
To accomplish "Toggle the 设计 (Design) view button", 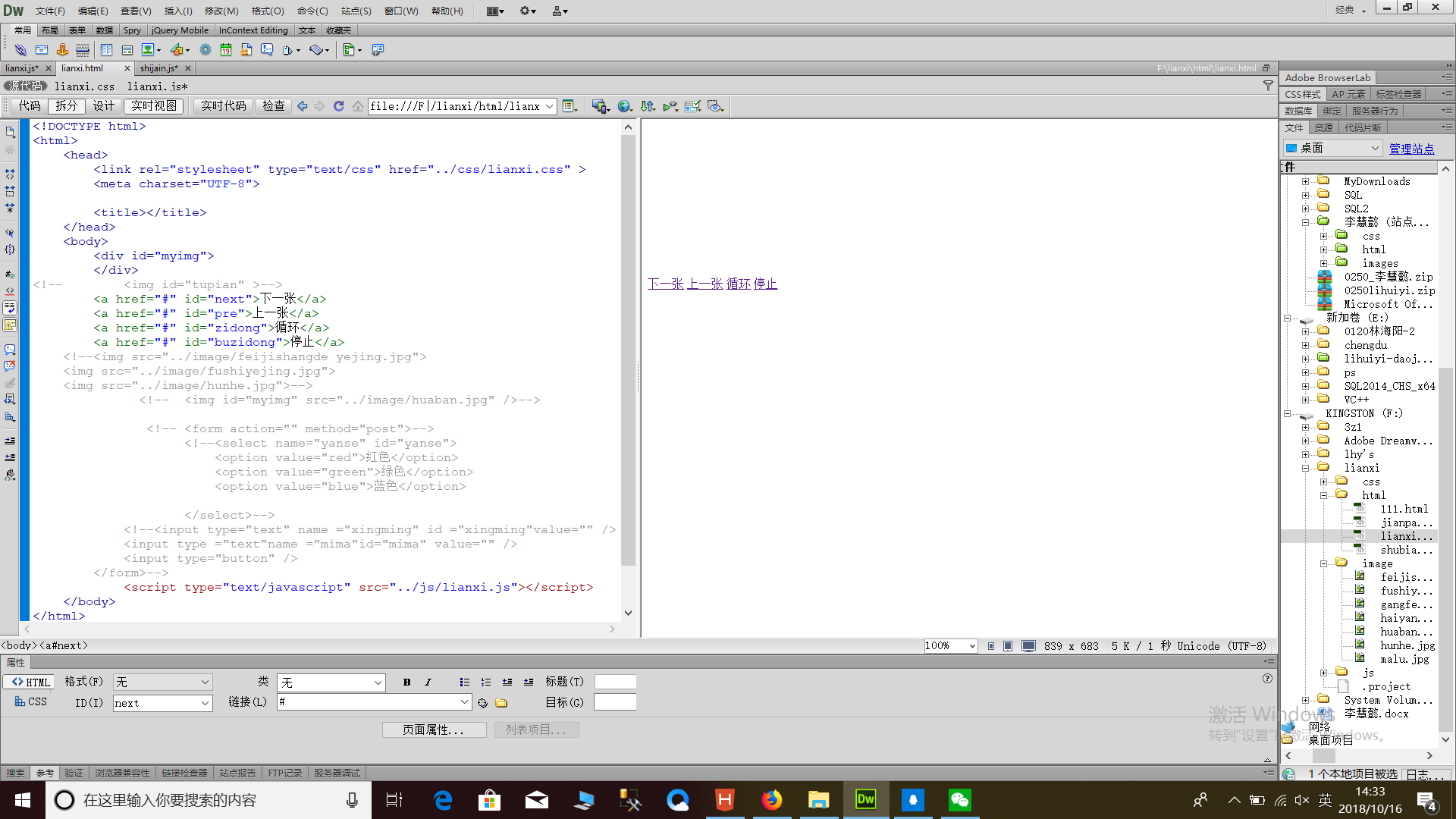I will click(x=104, y=106).
